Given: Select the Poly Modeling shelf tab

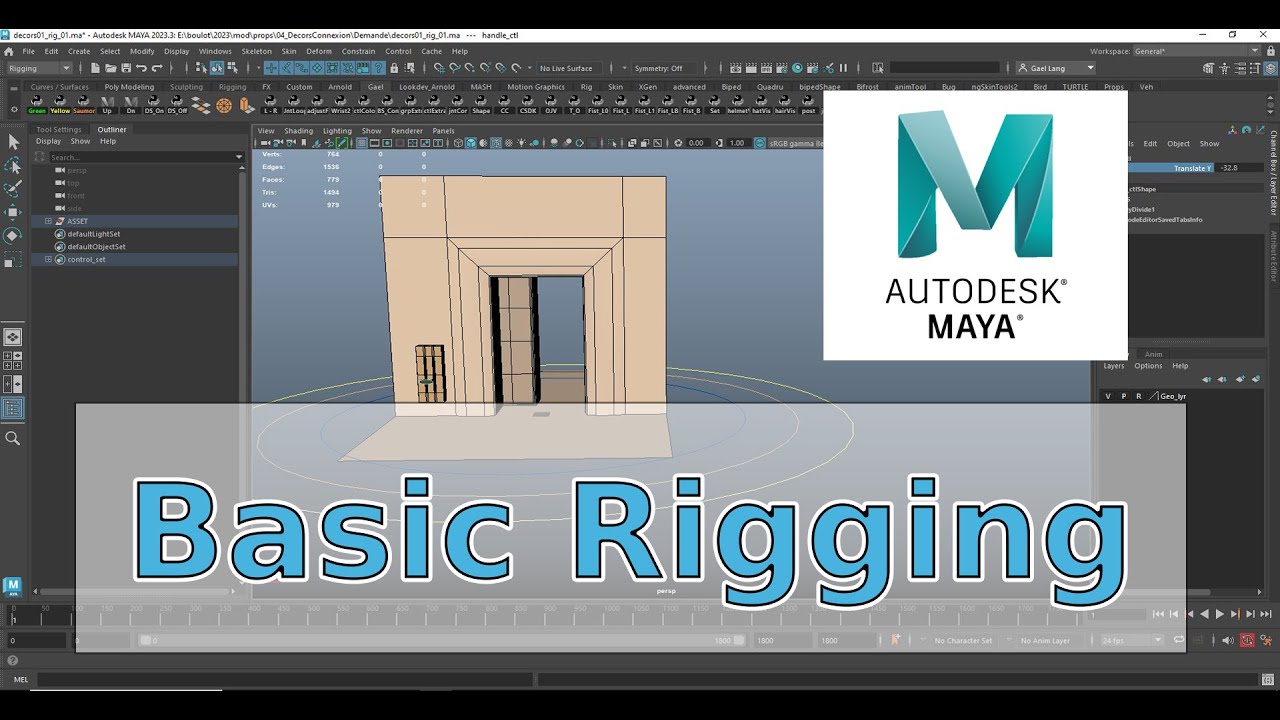Looking at the screenshot, I should tap(129, 87).
